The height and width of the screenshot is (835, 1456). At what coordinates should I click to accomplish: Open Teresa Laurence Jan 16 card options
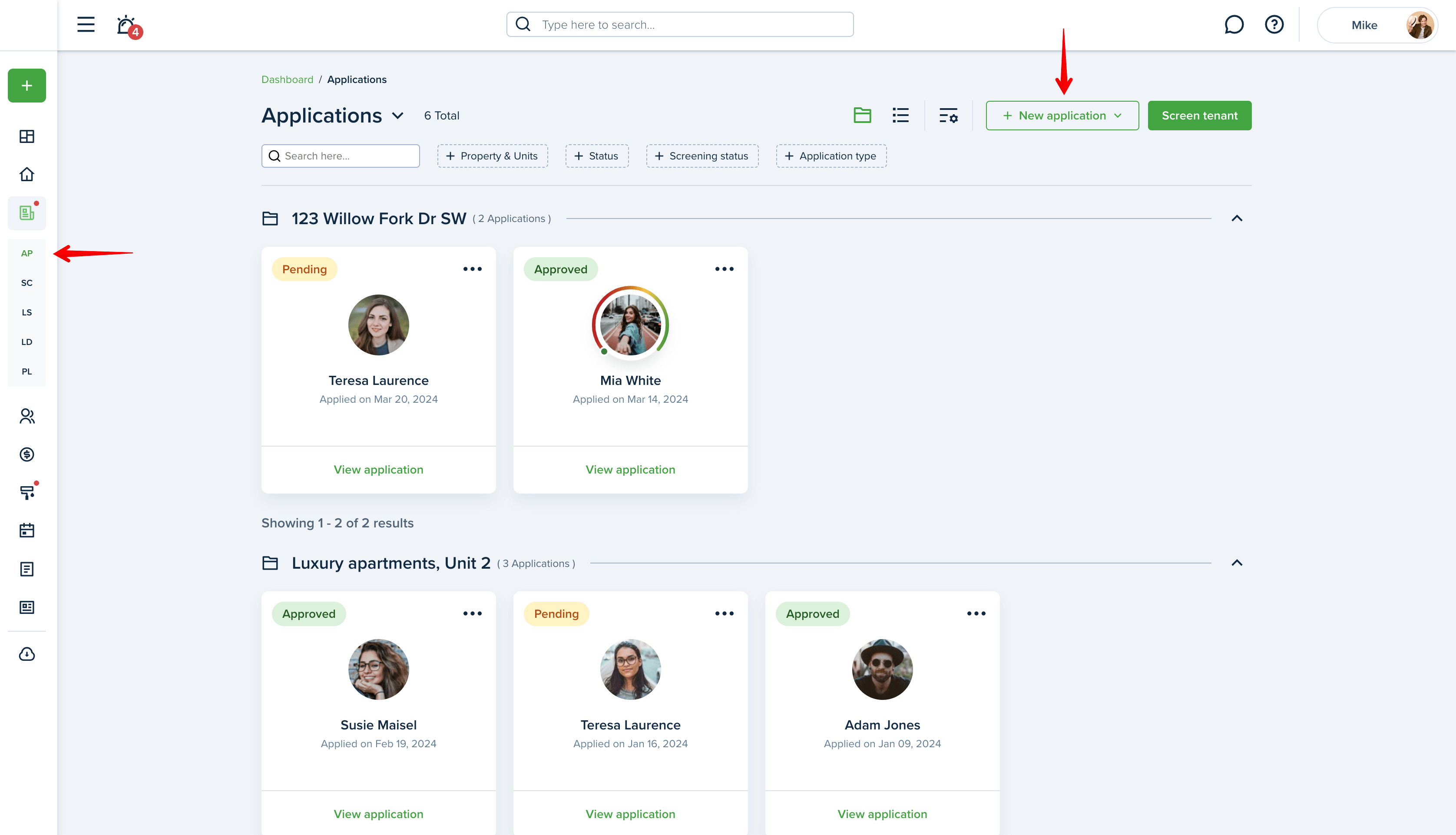(x=724, y=613)
